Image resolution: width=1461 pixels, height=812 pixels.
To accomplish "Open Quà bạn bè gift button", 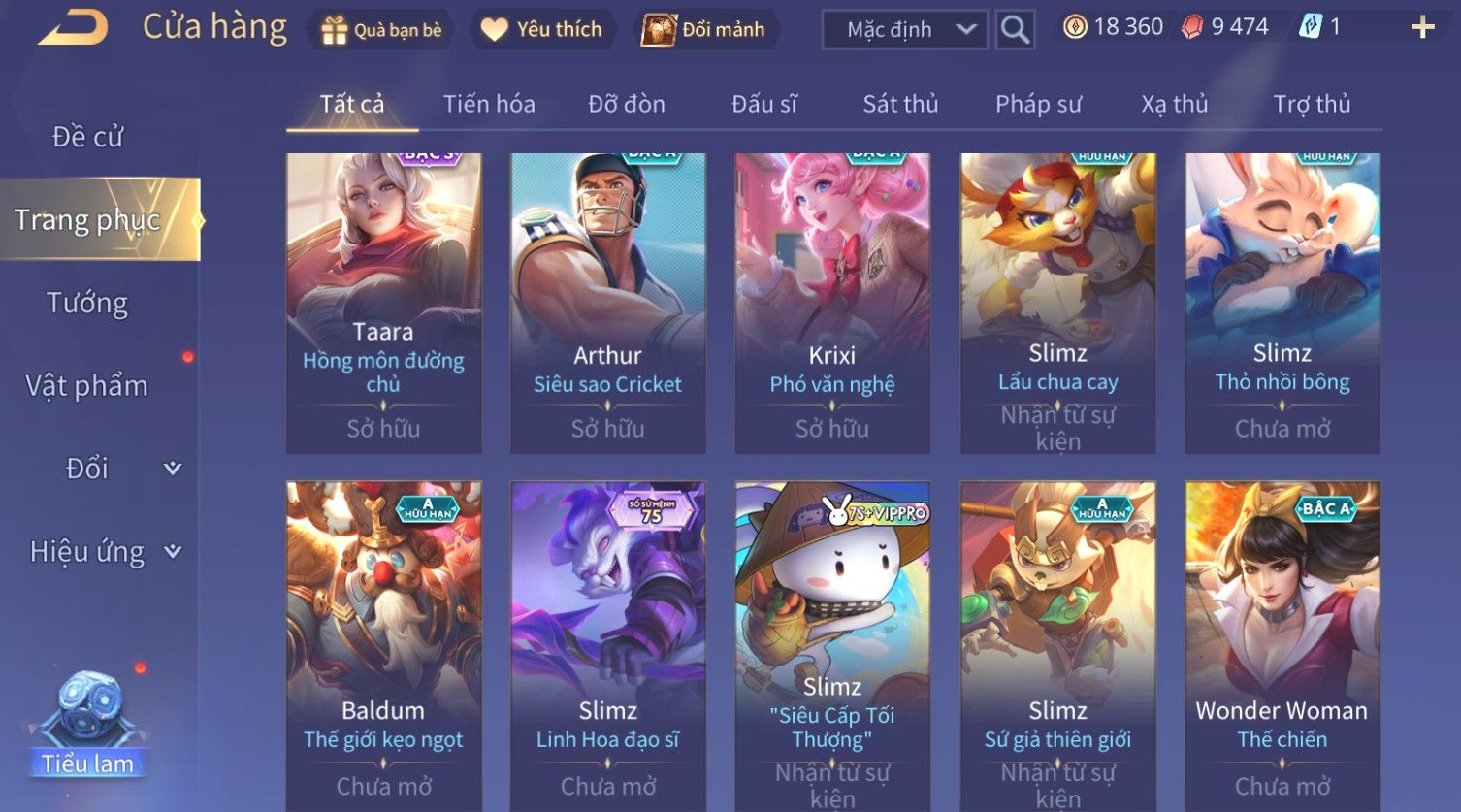I will [382, 30].
